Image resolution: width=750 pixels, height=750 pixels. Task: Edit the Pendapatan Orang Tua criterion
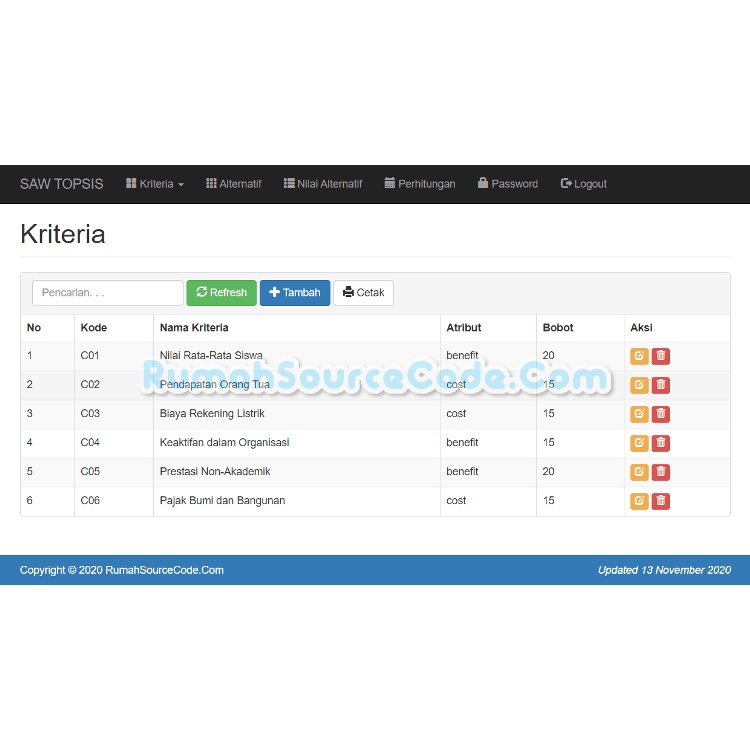click(x=639, y=385)
